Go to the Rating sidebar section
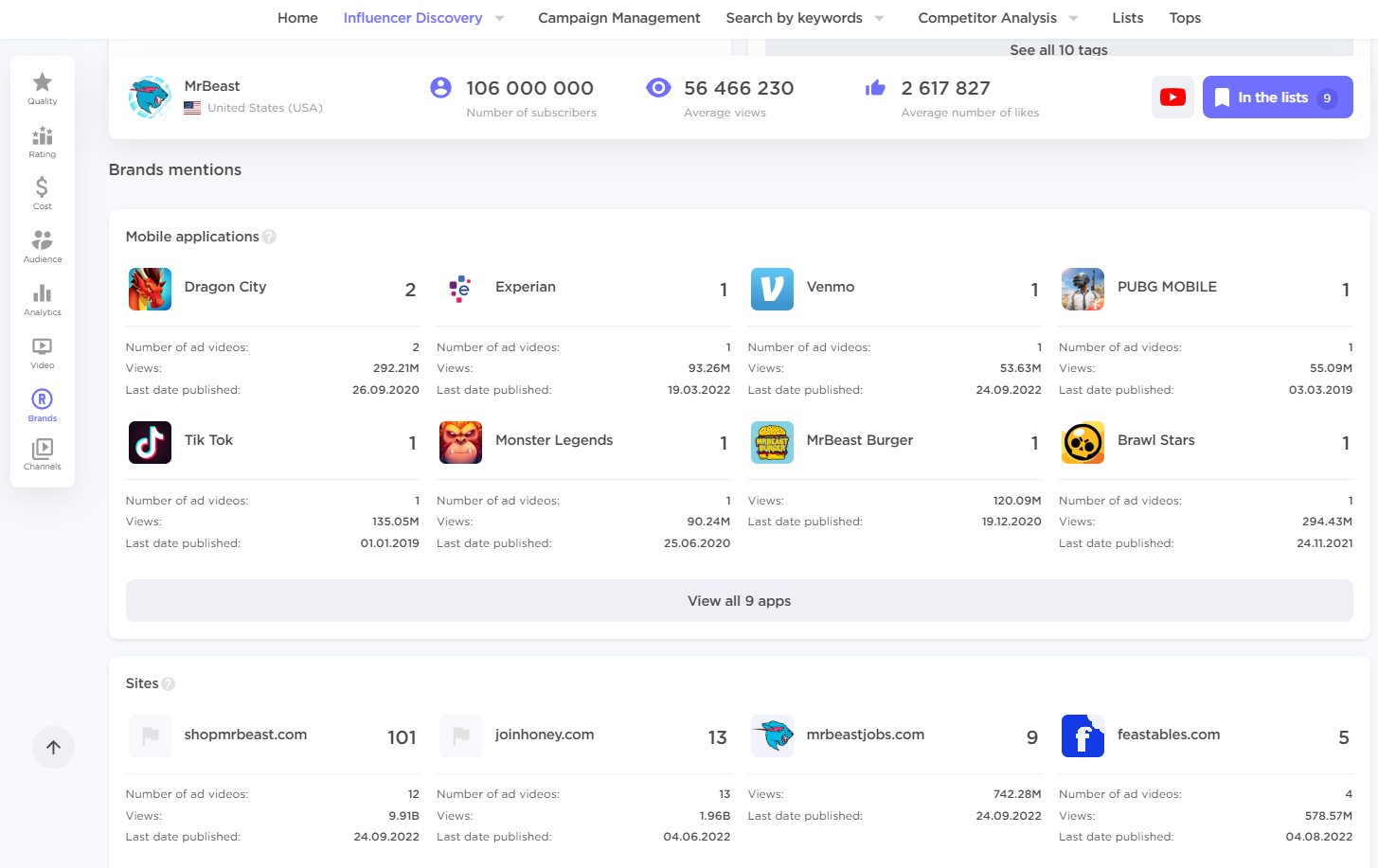 tap(42, 141)
